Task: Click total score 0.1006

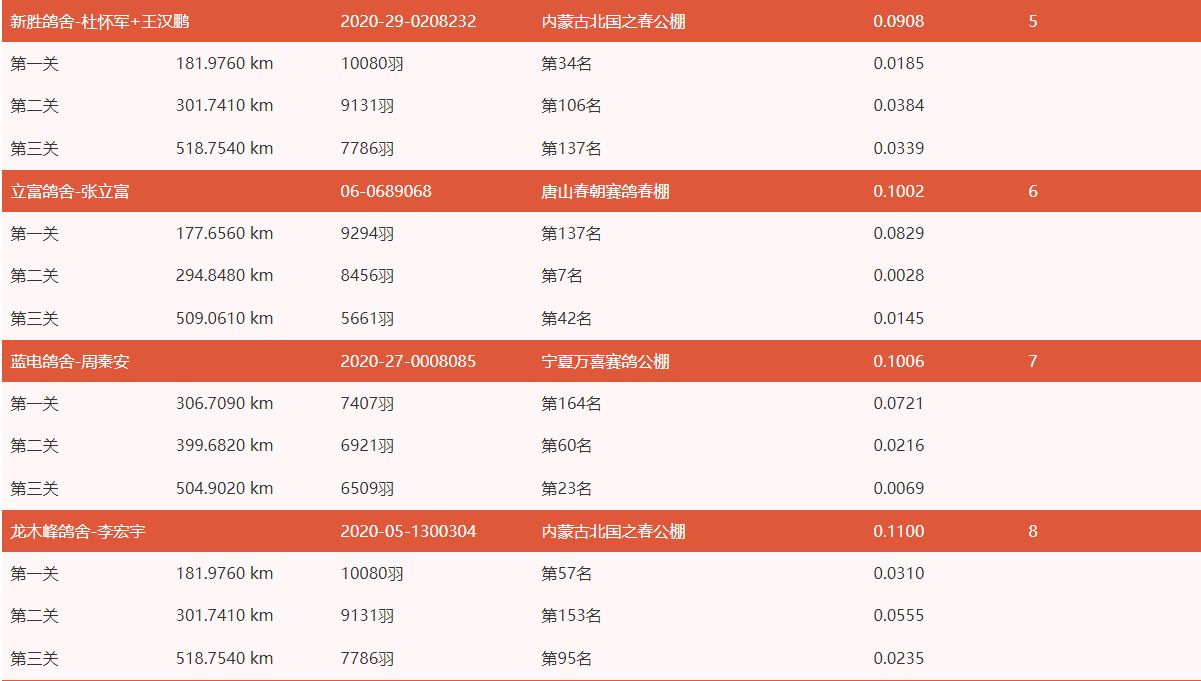Action: coord(899,361)
